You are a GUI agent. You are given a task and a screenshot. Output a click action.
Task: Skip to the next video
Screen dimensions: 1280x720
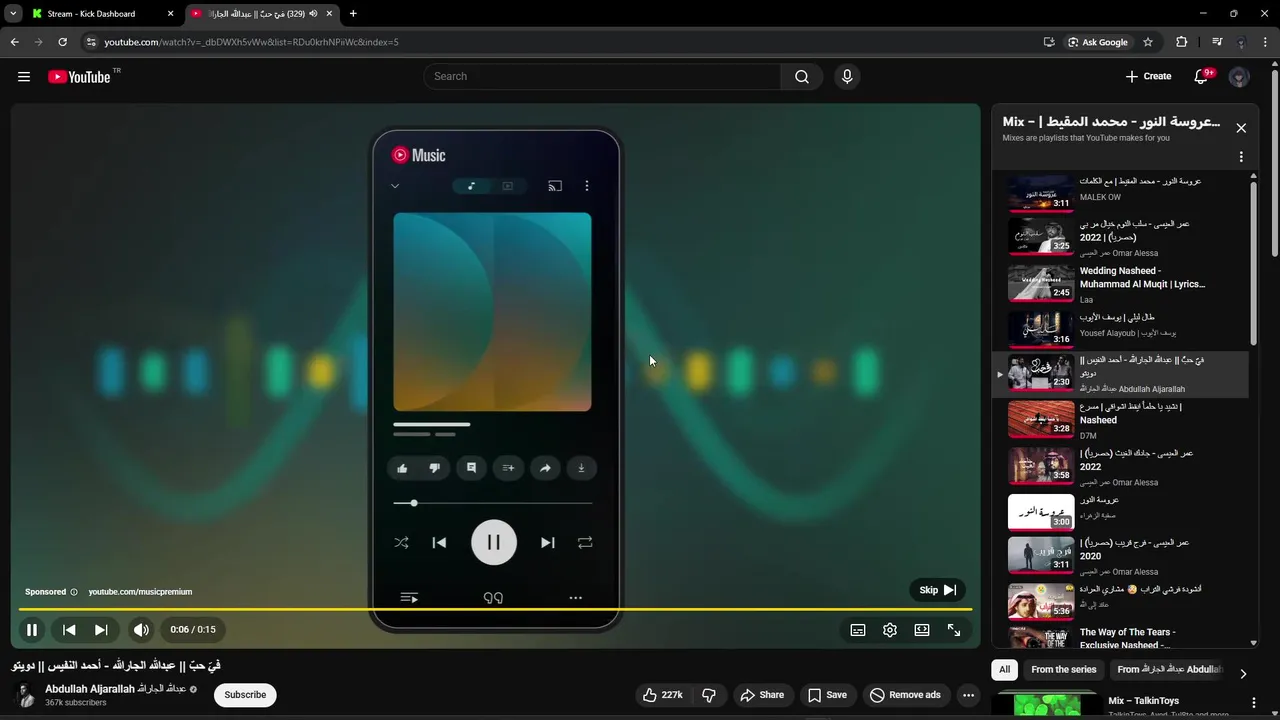[x=101, y=630]
